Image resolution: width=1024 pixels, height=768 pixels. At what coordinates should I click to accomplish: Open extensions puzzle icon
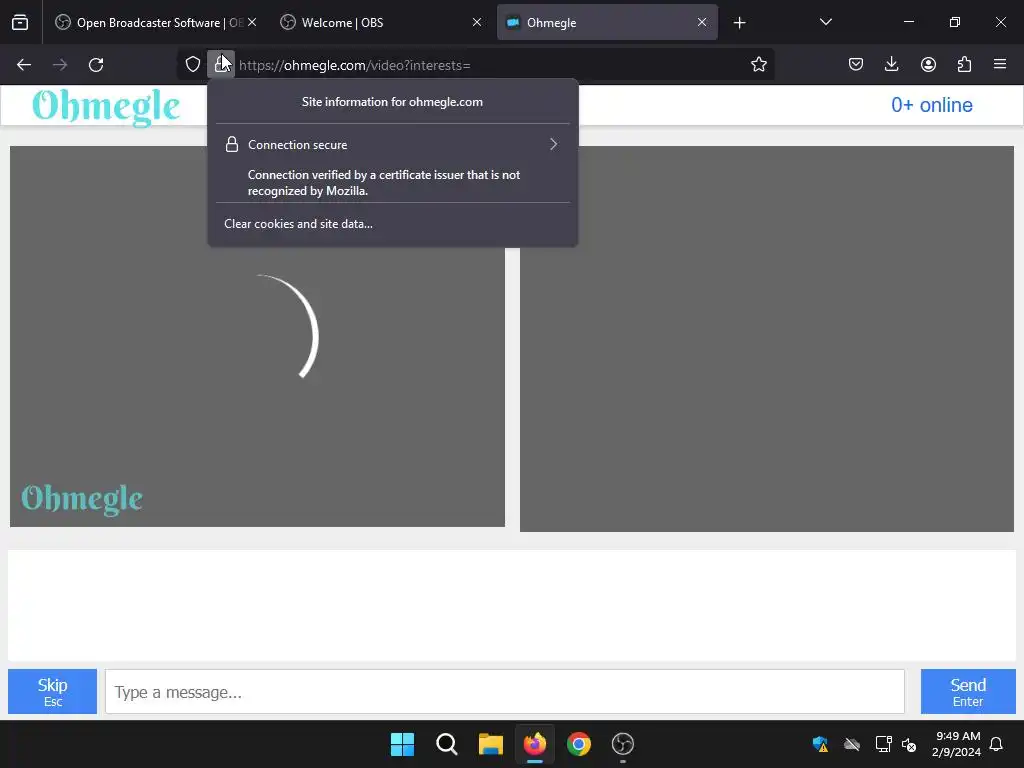point(964,65)
